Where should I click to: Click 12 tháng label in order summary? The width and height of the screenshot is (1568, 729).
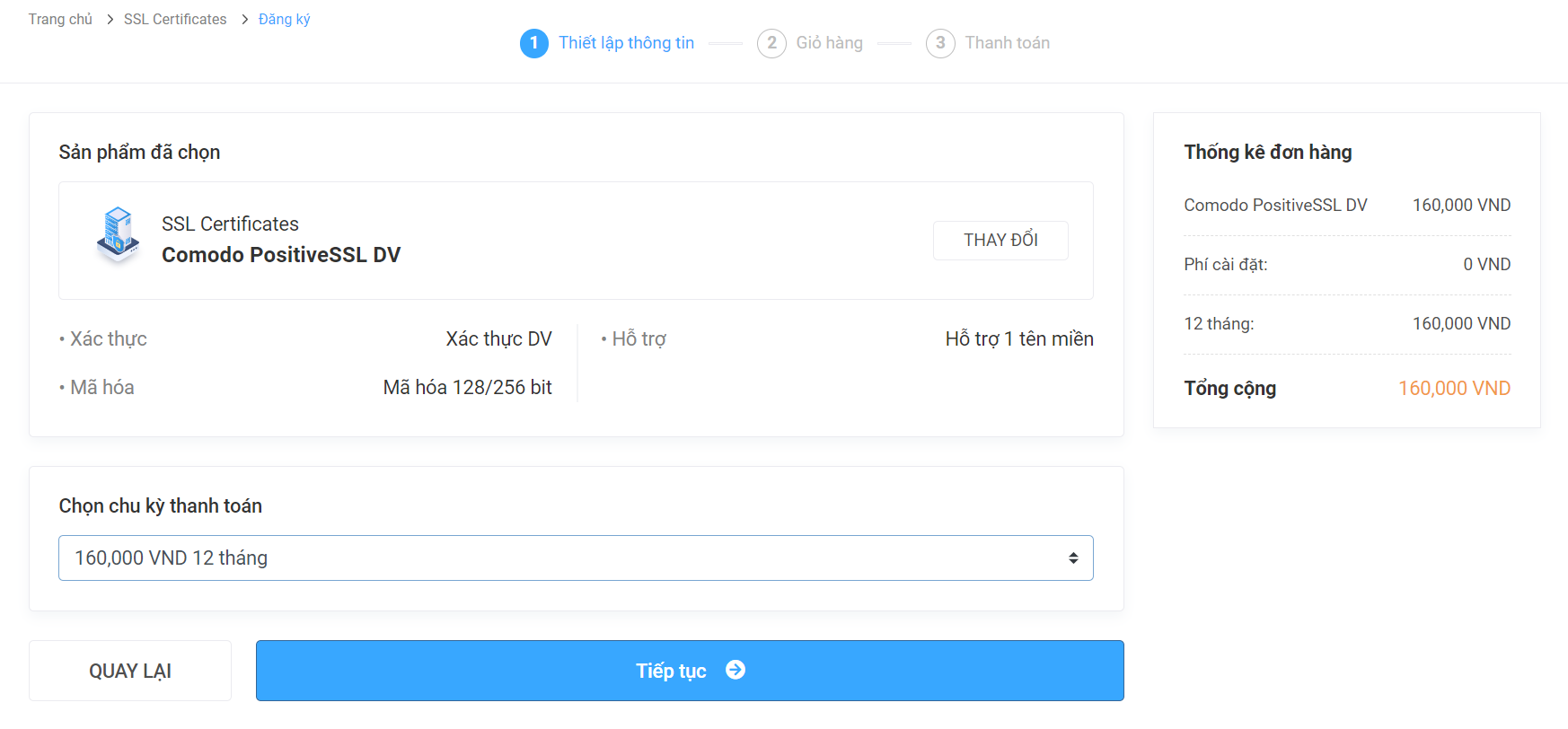[1219, 324]
